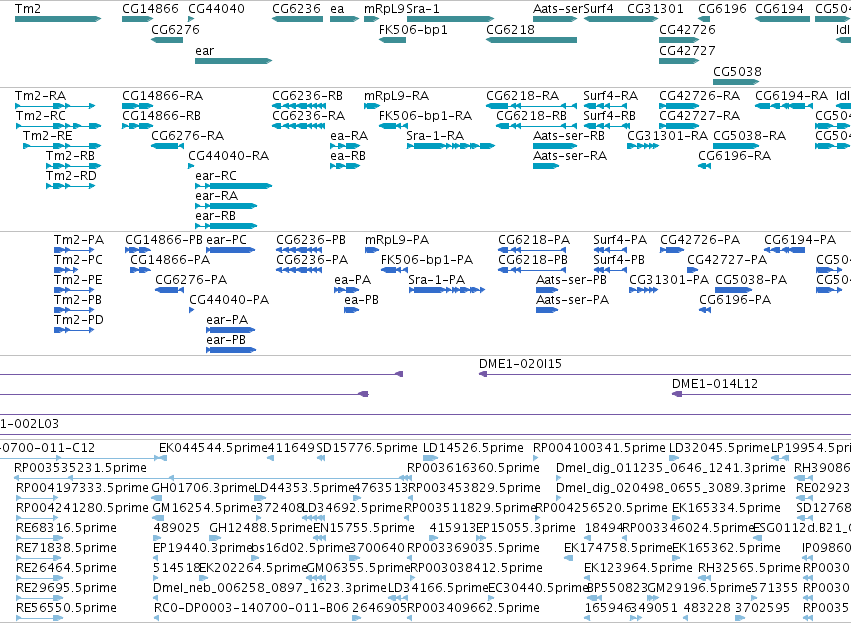851x623 pixels.
Task: Select the Aats-ser-PA coding sequence
Action: click(547, 310)
